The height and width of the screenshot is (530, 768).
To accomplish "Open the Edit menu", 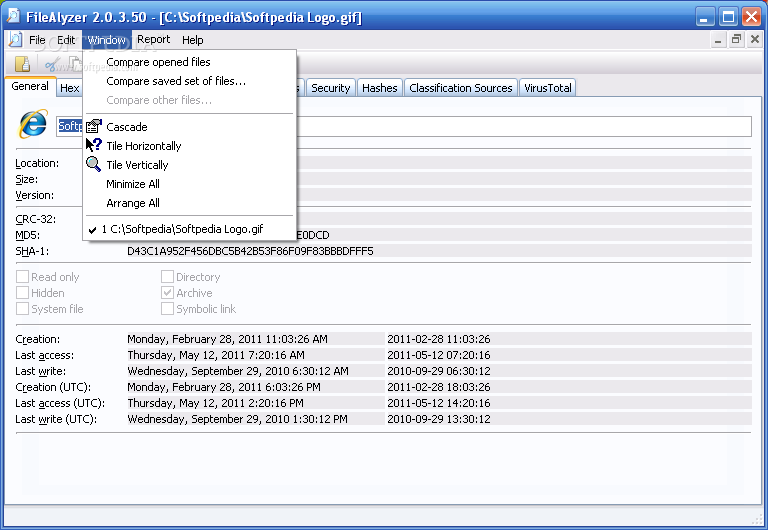I will coord(66,40).
